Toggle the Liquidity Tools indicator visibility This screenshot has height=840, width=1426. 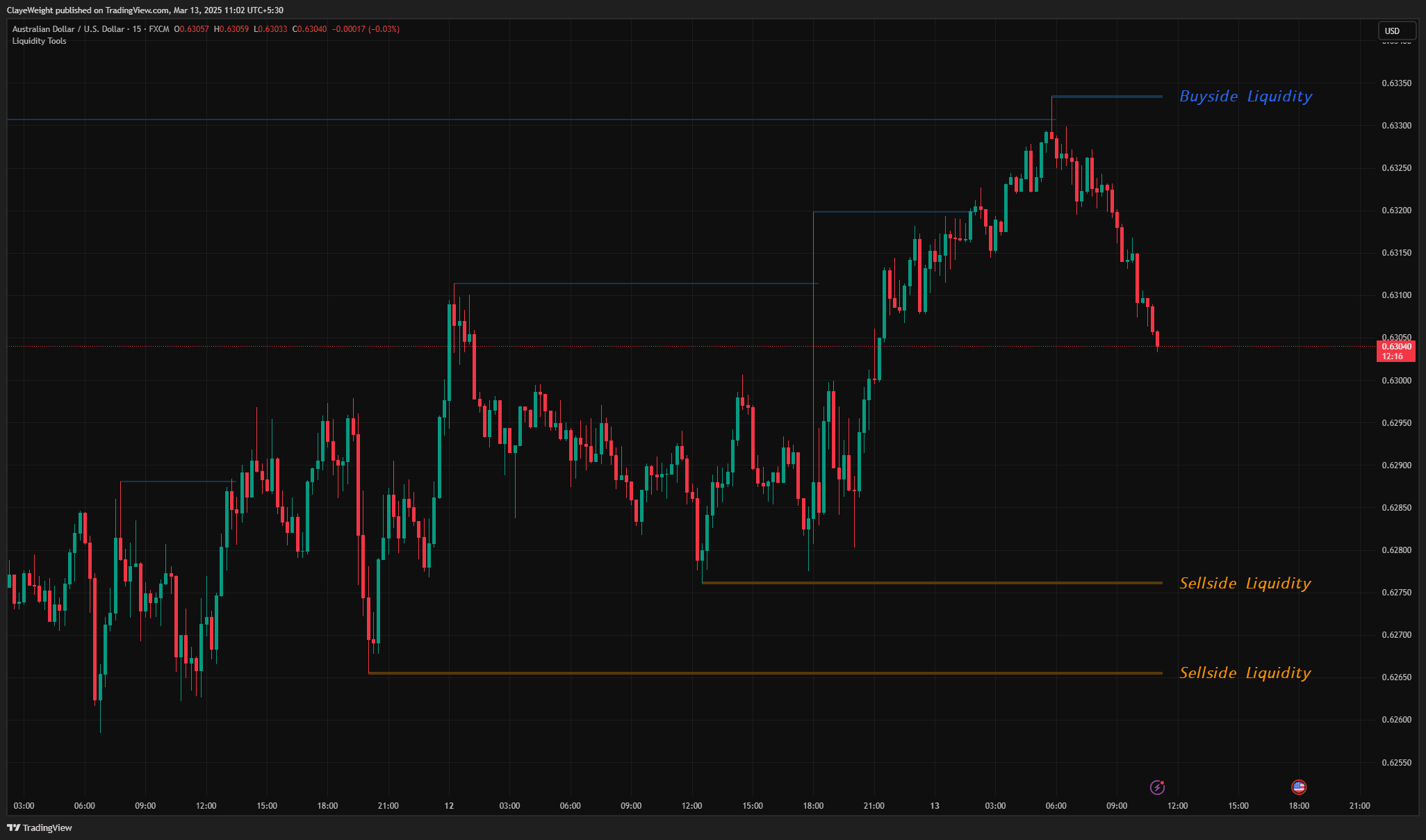tap(39, 41)
